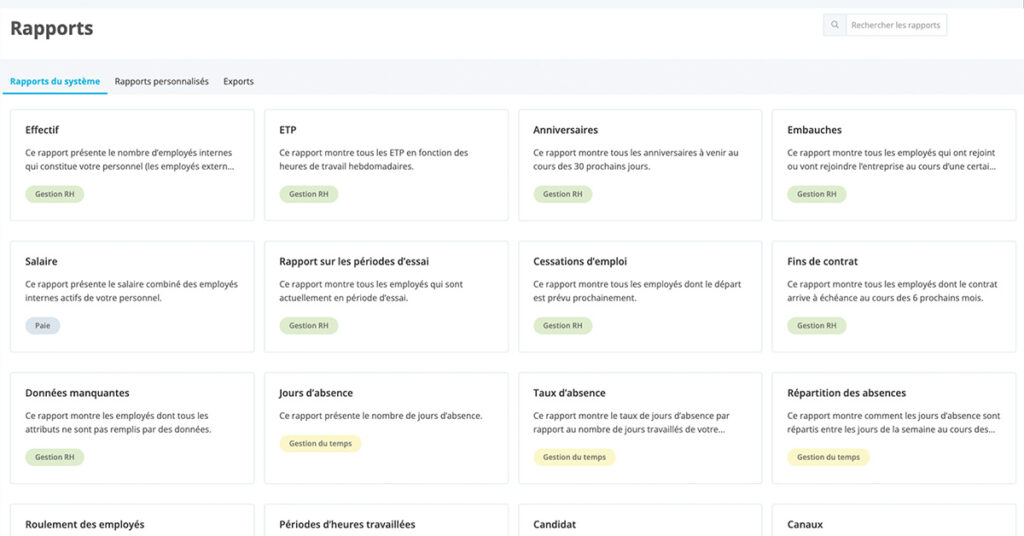This screenshot has width=1024, height=536.
Task: Type in the Rechercher les rapports field
Action: point(895,25)
